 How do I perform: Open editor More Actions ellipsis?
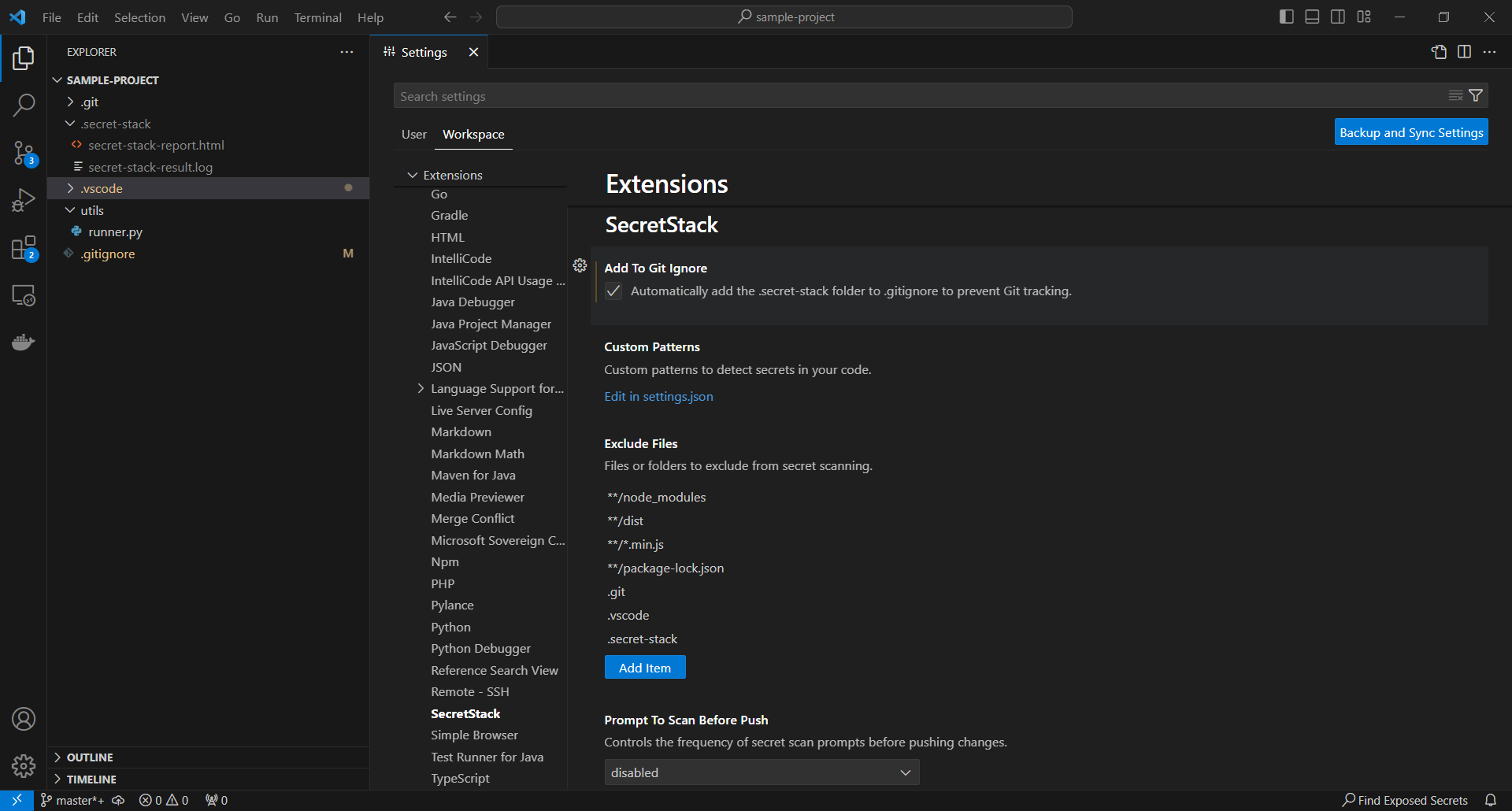click(1489, 52)
